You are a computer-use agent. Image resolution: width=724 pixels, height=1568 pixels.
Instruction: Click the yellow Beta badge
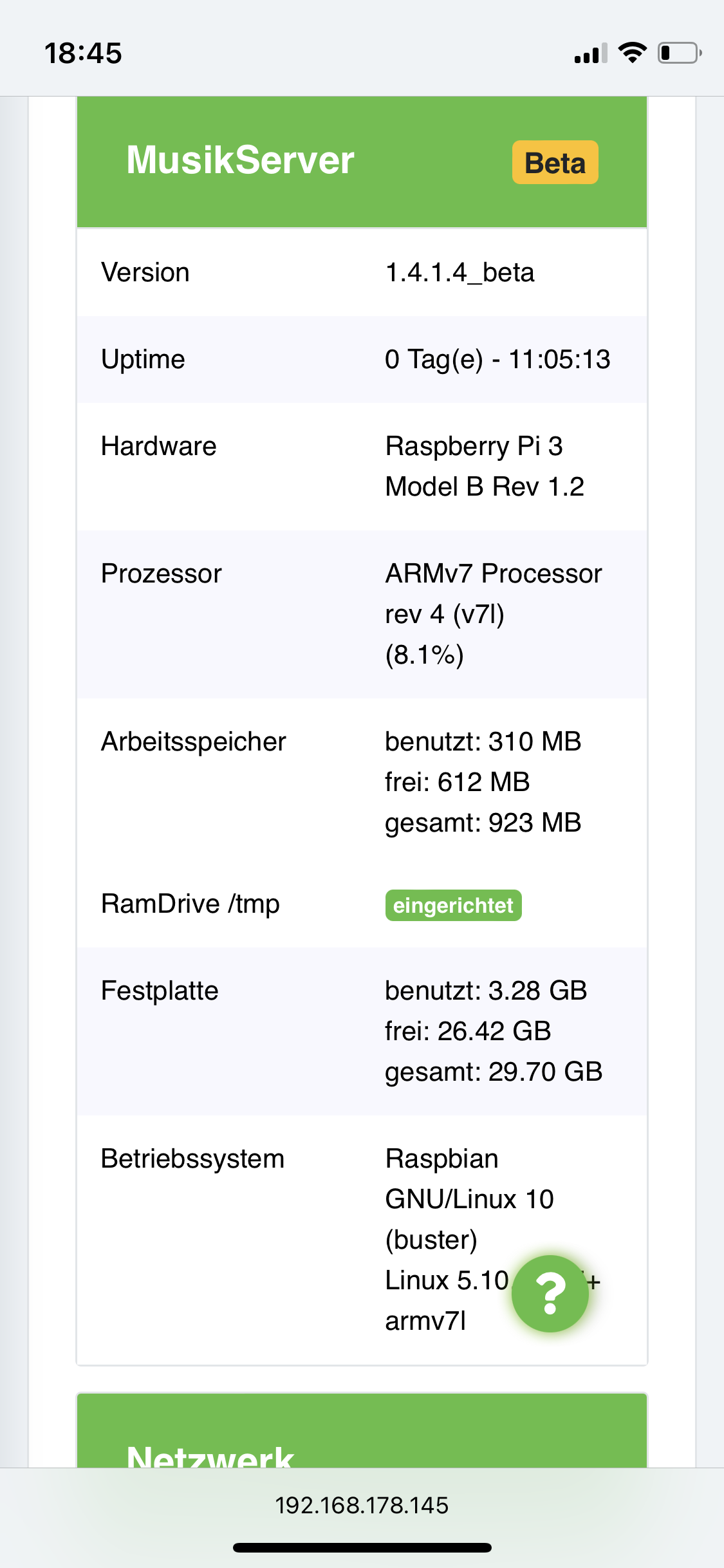555,163
